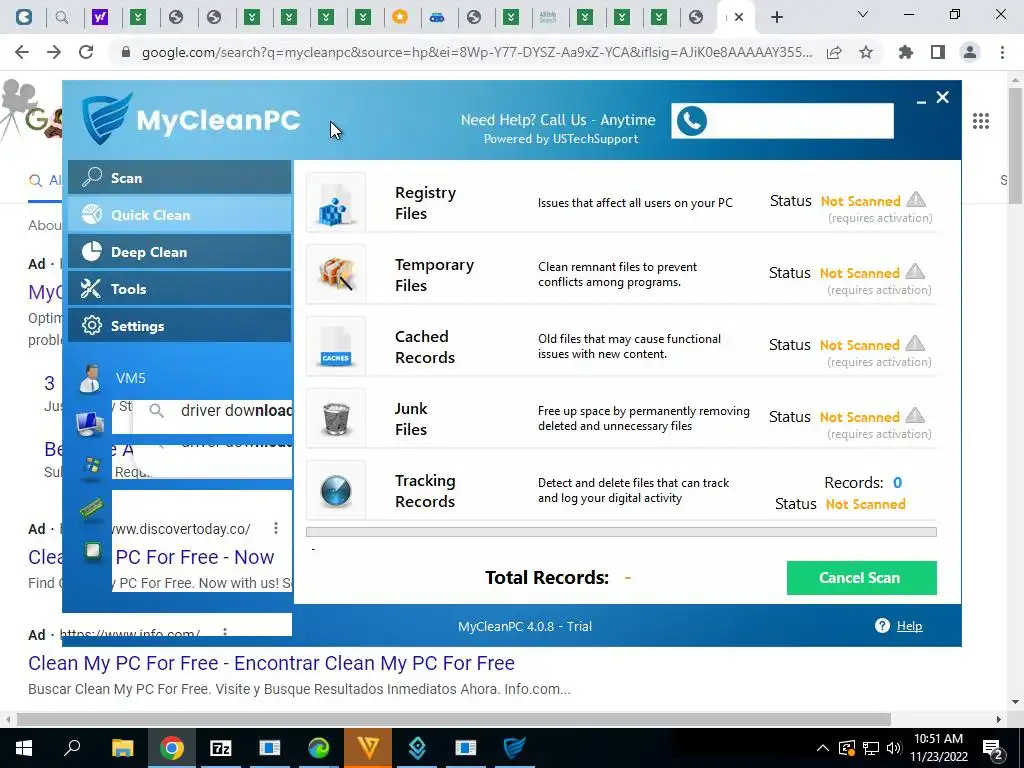Click the scan progress bar
This screenshot has height=768, width=1024.
pyautogui.click(x=621, y=532)
